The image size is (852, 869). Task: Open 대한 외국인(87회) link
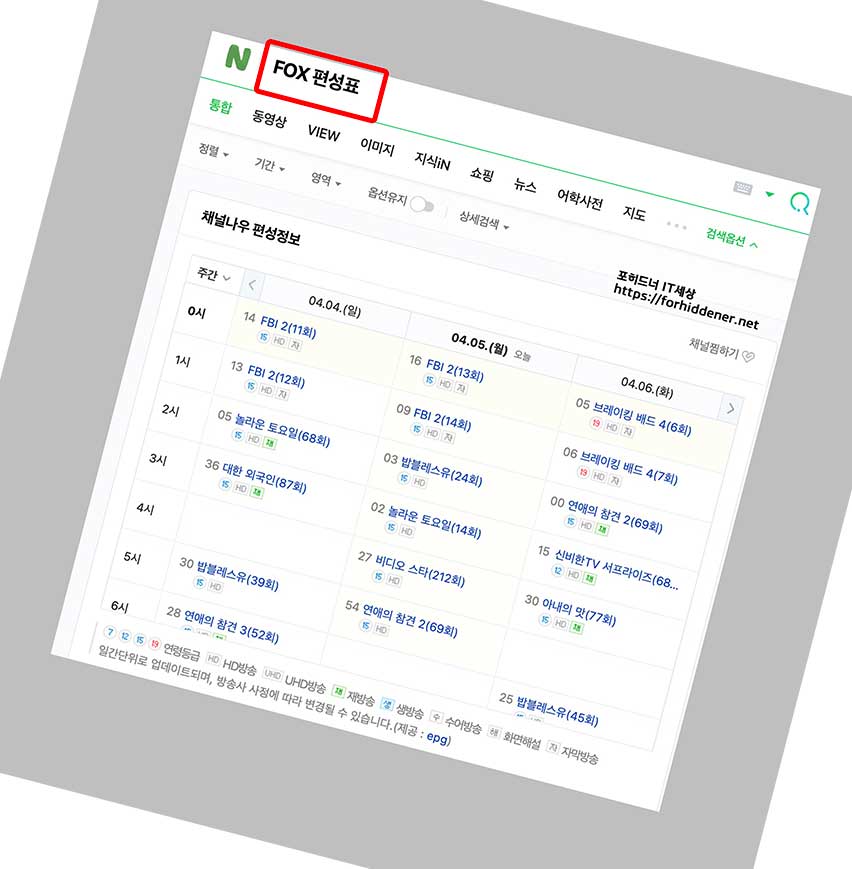click(264, 478)
